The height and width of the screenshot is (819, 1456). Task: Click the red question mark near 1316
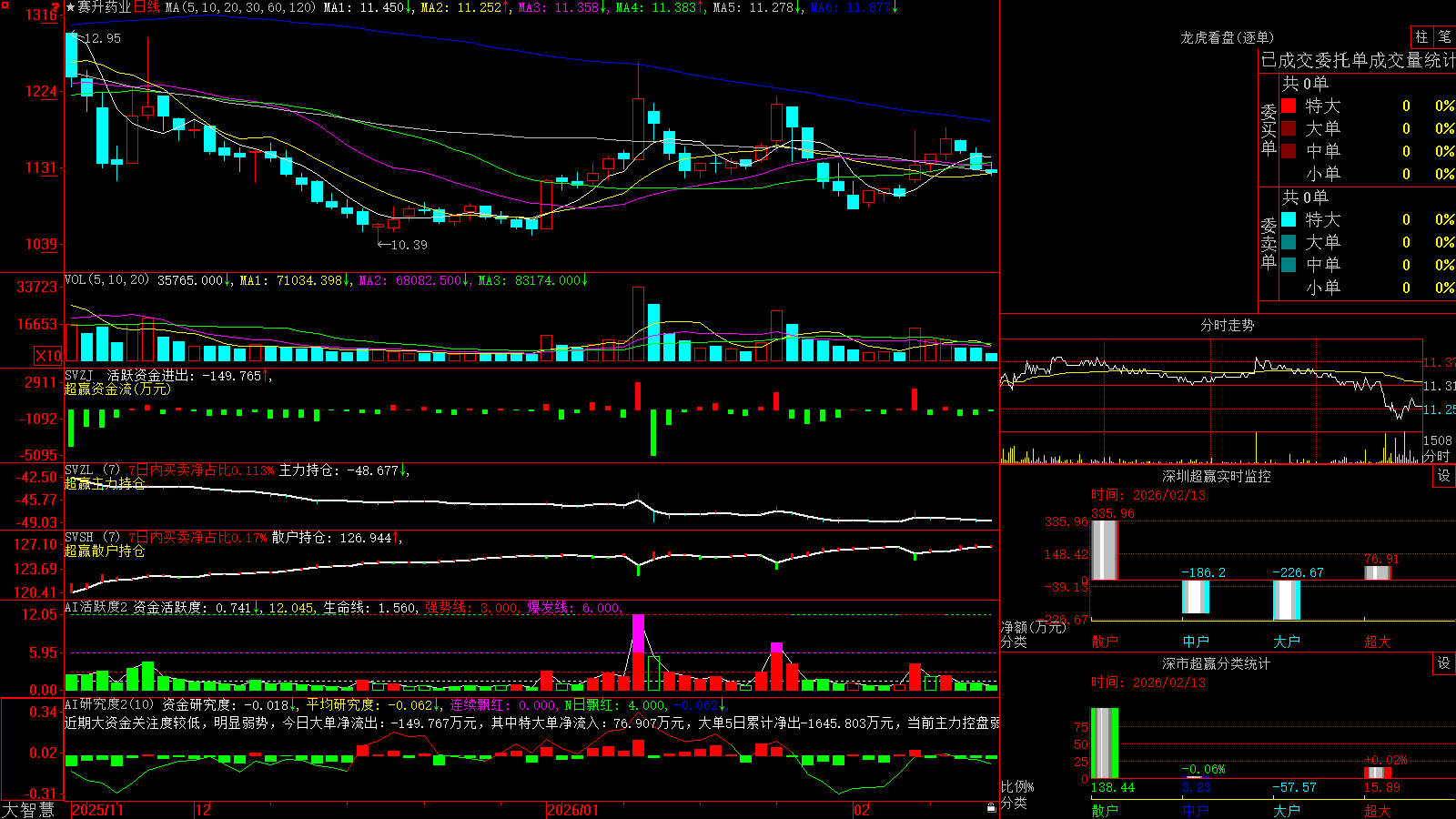(56, 9)
